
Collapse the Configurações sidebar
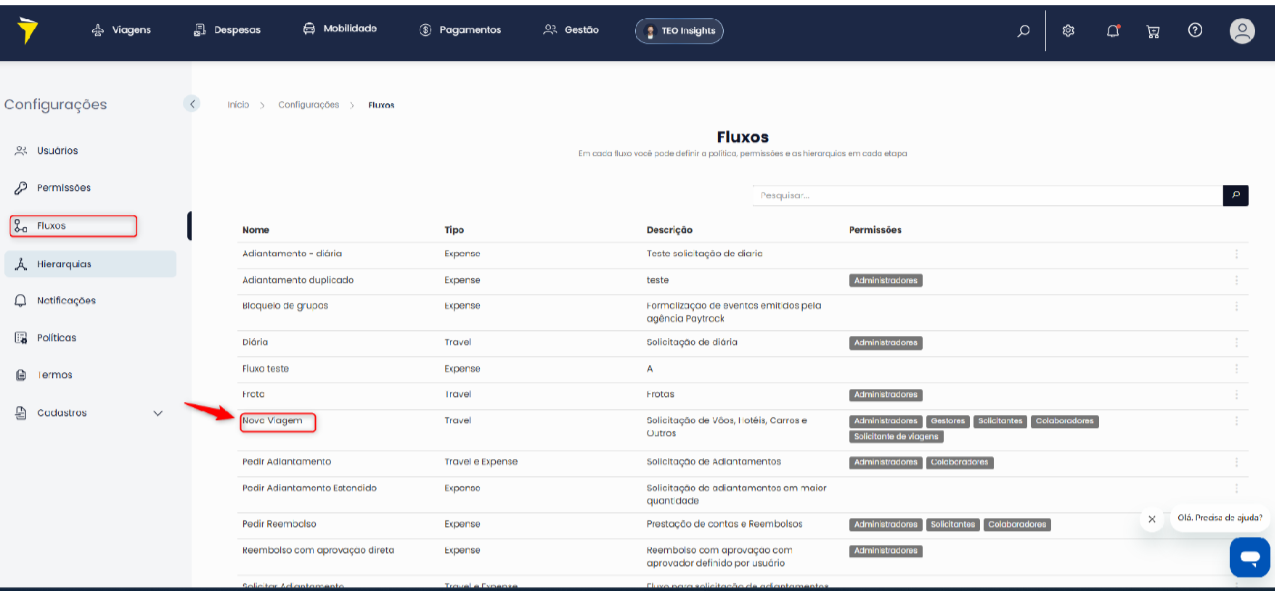click(192, 103)
